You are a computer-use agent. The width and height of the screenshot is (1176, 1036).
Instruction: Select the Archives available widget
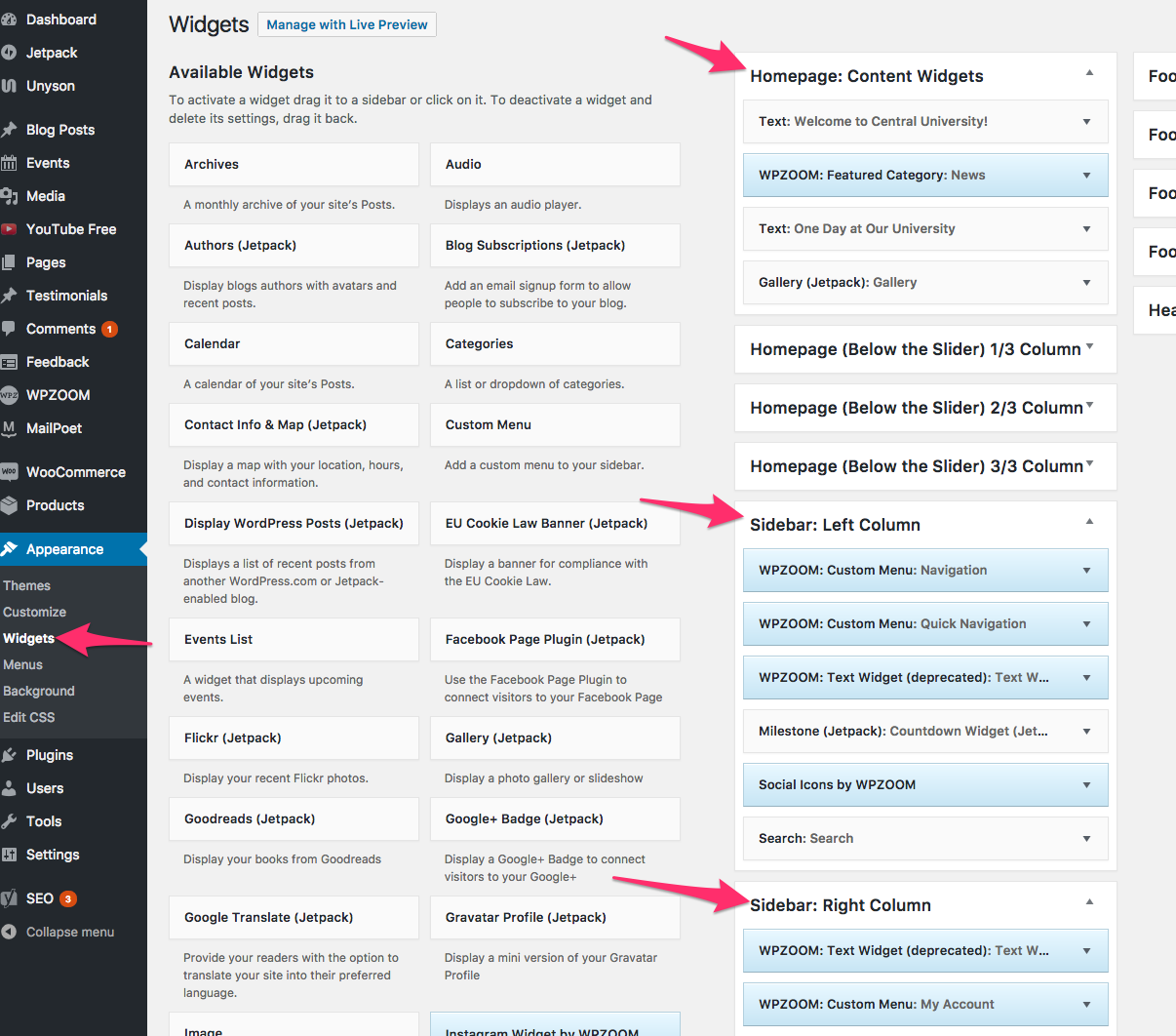point(294,165)
